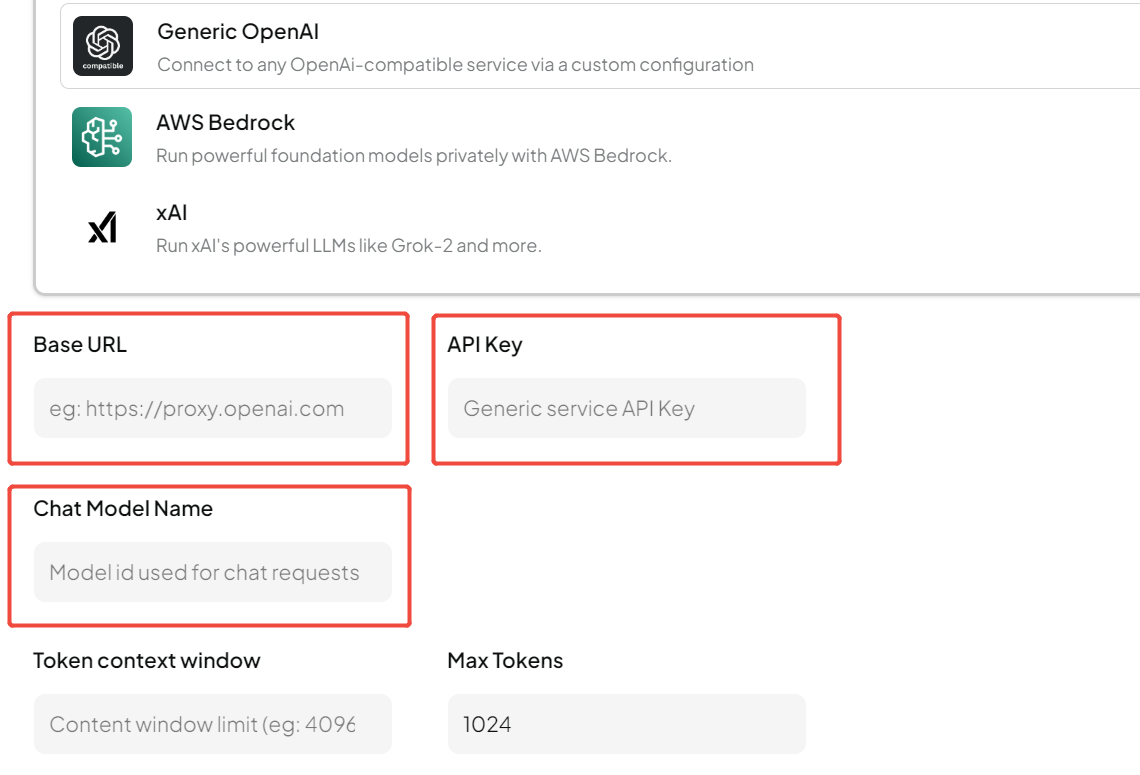Focus the Chat Model Name input
This screenshot has height=775, width=1140.
point(212,572)
